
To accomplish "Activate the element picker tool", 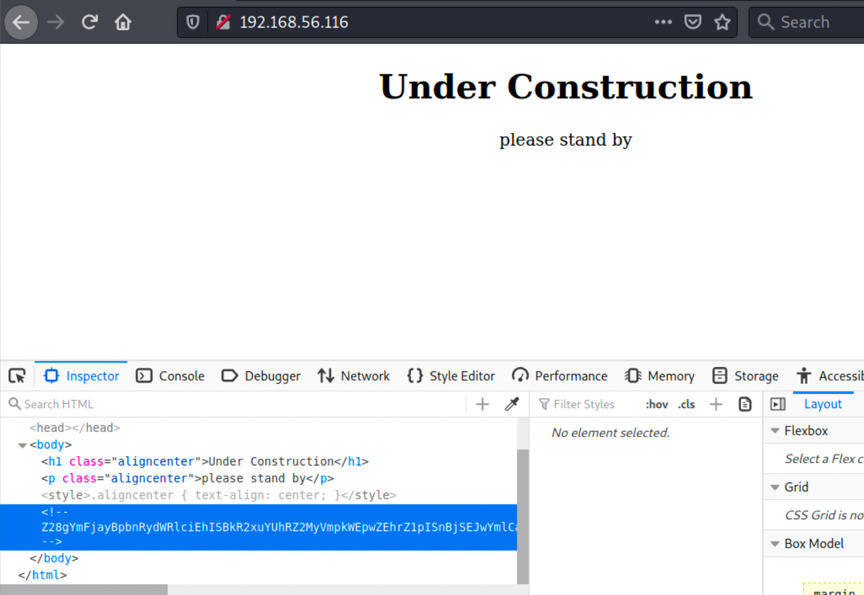I will click(17, 376).
